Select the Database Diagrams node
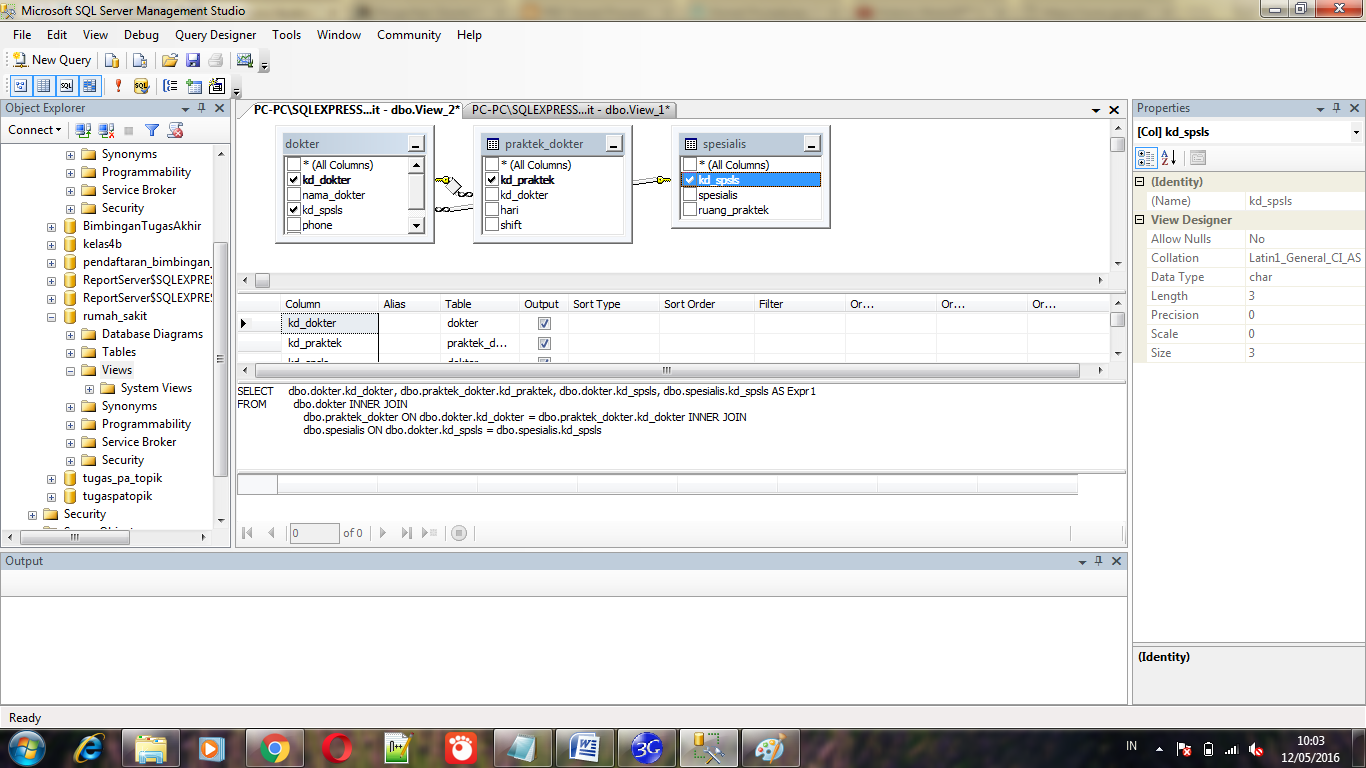Viewport: 1366px width, 768px height. (152, 334)
